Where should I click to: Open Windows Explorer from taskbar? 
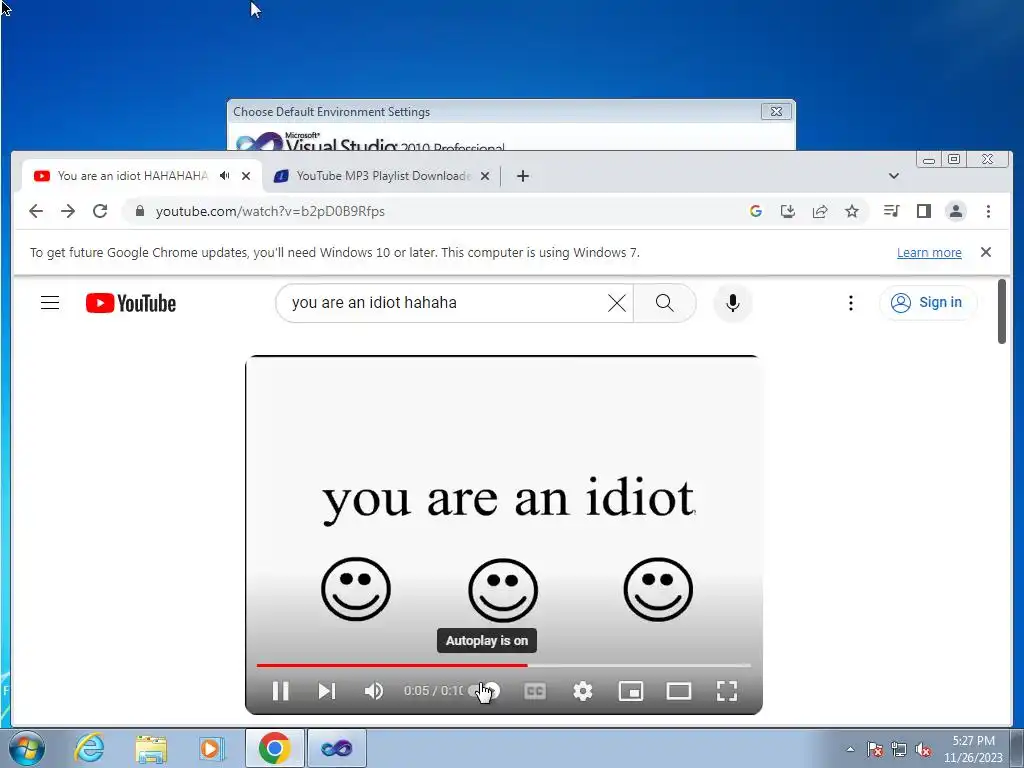click(x=151, y=748)
